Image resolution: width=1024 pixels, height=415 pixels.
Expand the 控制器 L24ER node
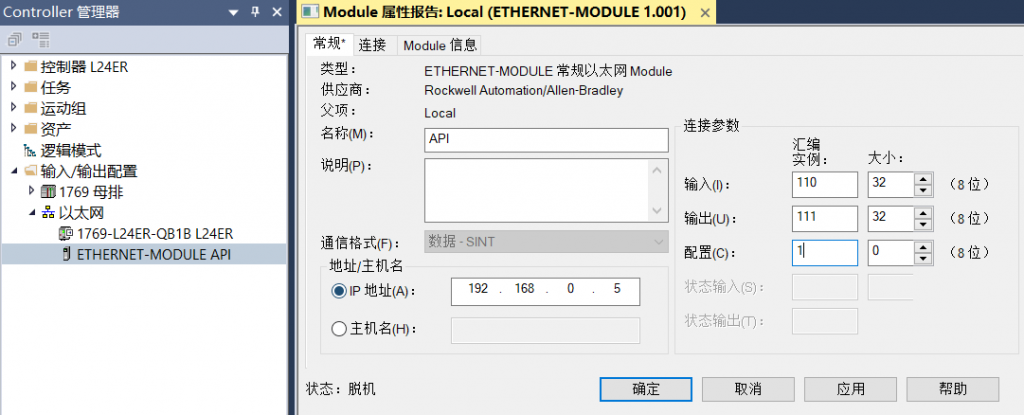(14, 66)
